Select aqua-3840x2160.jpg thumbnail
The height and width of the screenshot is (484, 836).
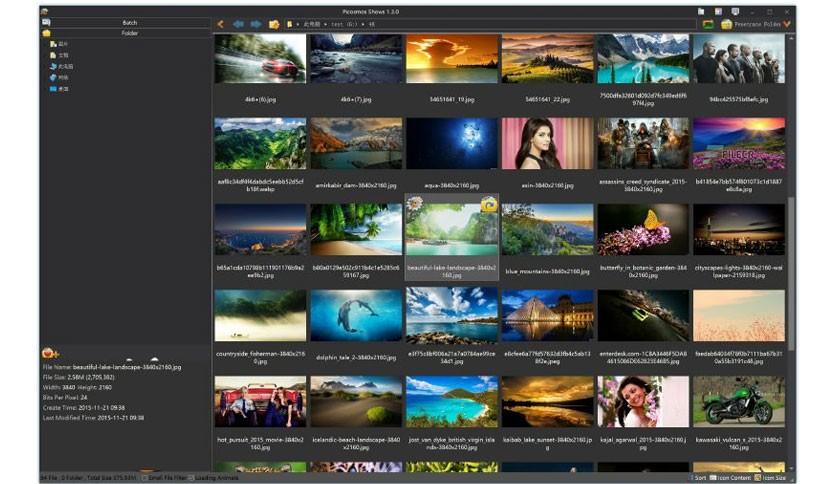452,143
